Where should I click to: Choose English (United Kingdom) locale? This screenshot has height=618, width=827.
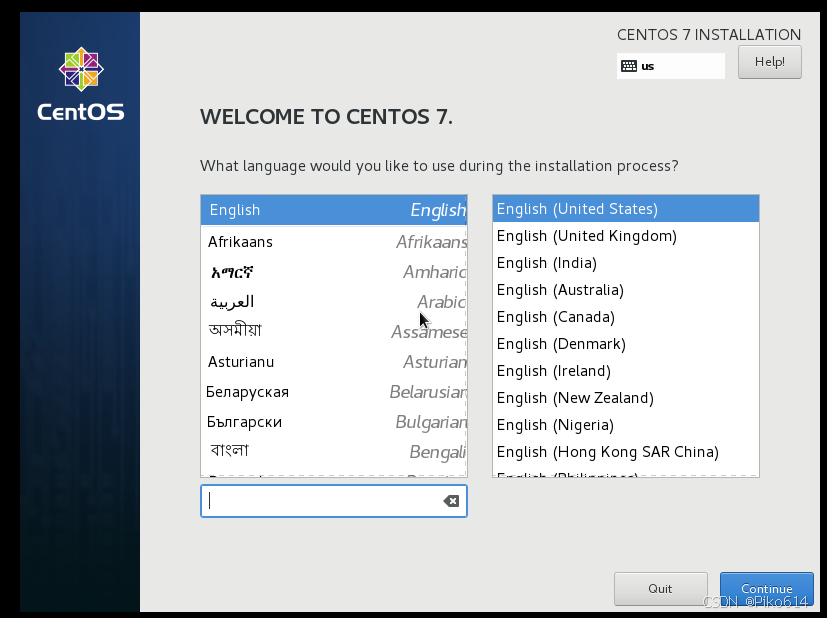coord(626,236)
